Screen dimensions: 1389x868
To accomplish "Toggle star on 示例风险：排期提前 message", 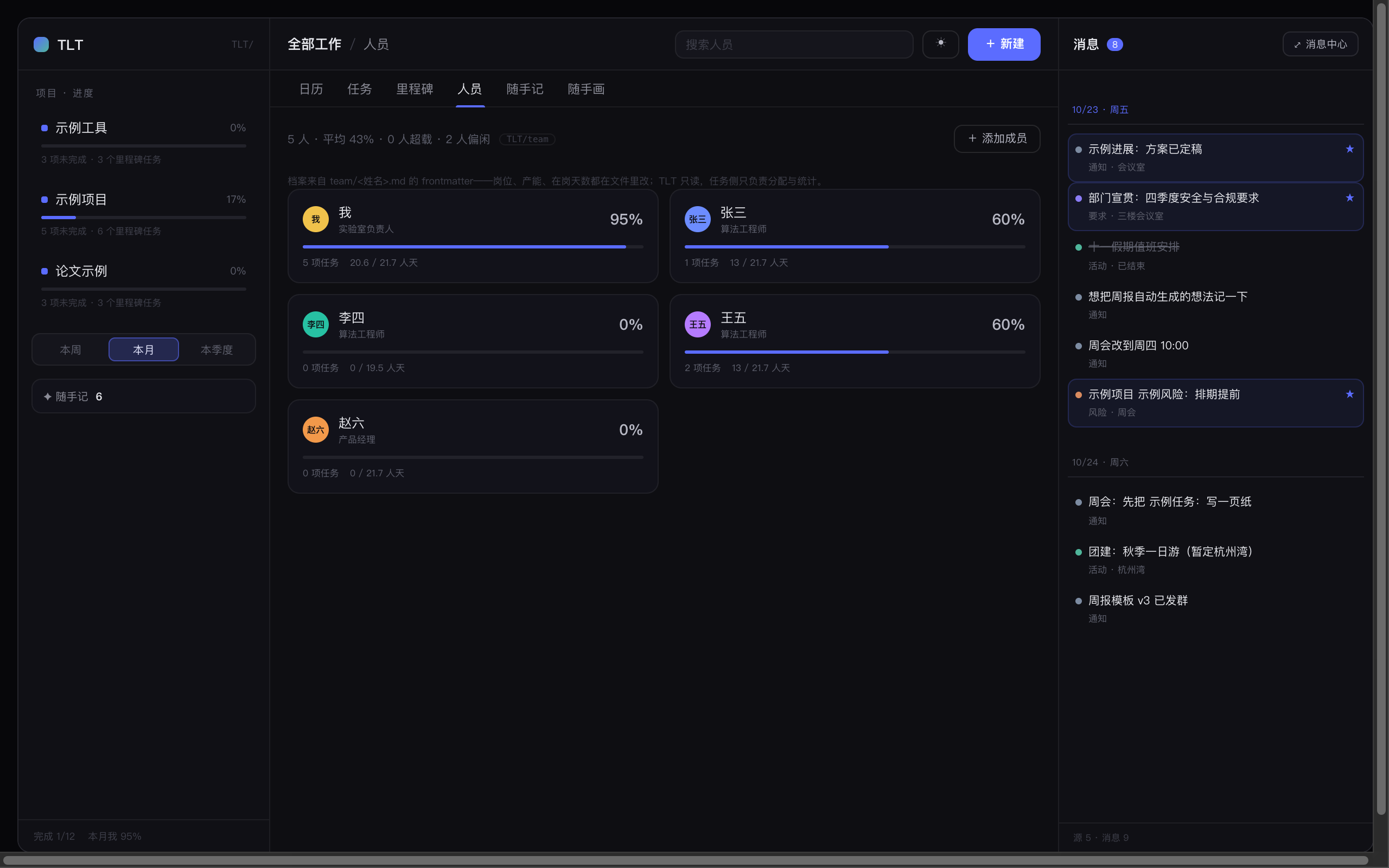I will (x=1349, y=394).
